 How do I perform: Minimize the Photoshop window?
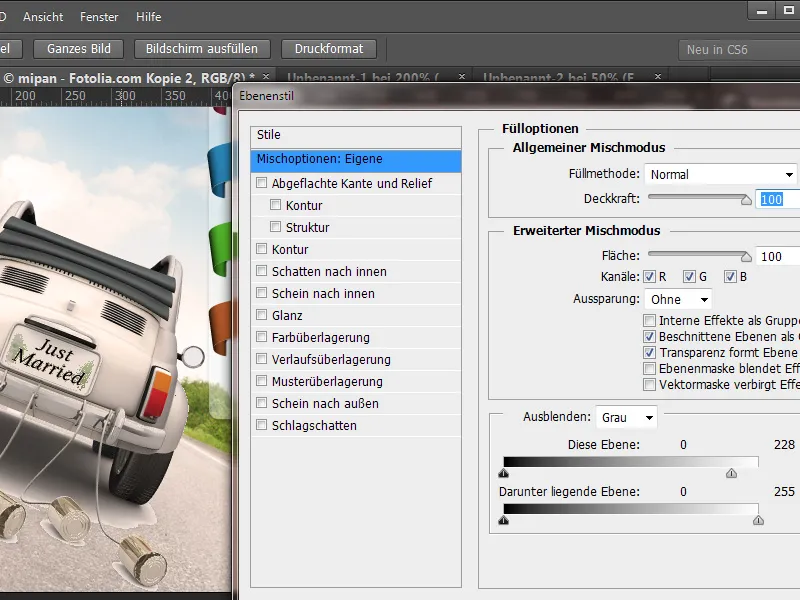tap(762, 11)
